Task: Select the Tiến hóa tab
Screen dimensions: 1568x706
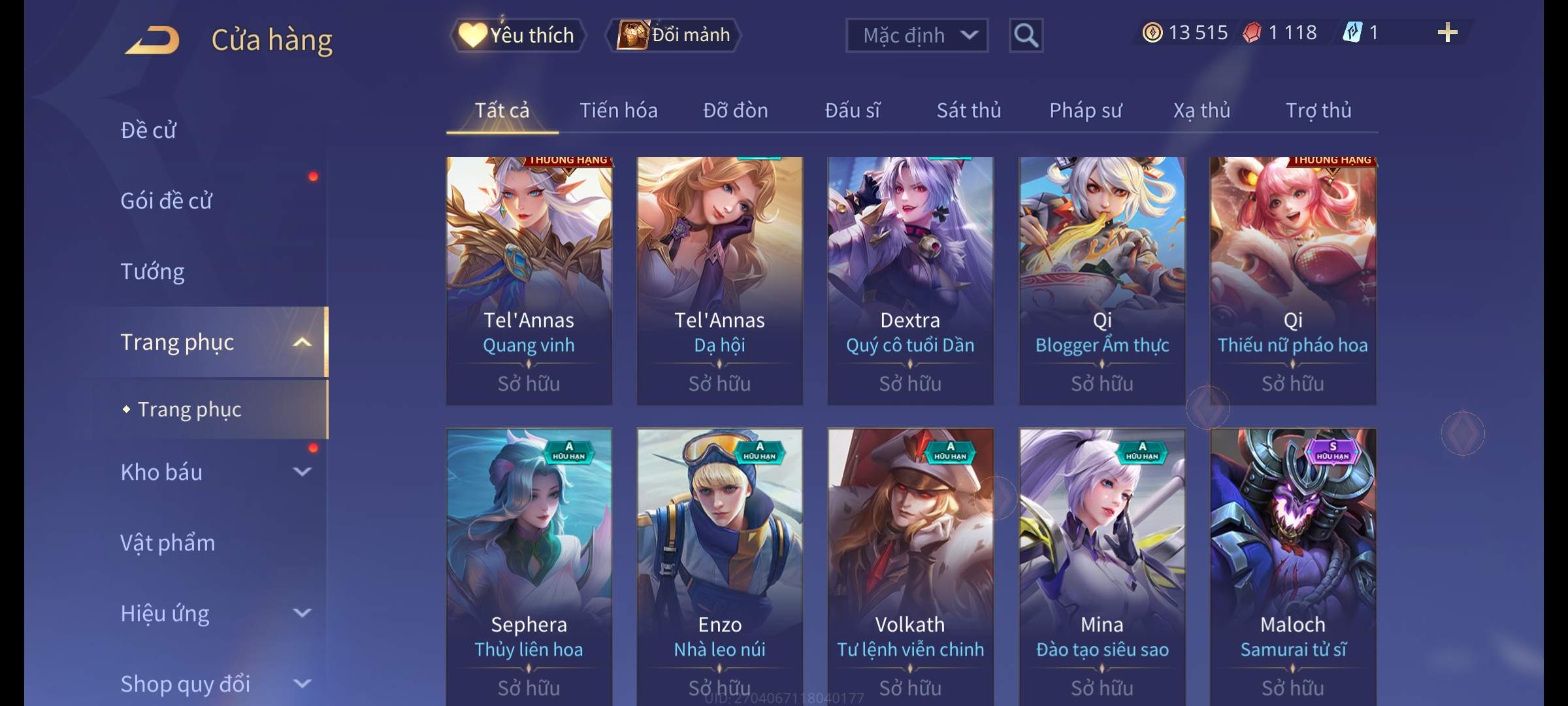Action: coord(618,110)
